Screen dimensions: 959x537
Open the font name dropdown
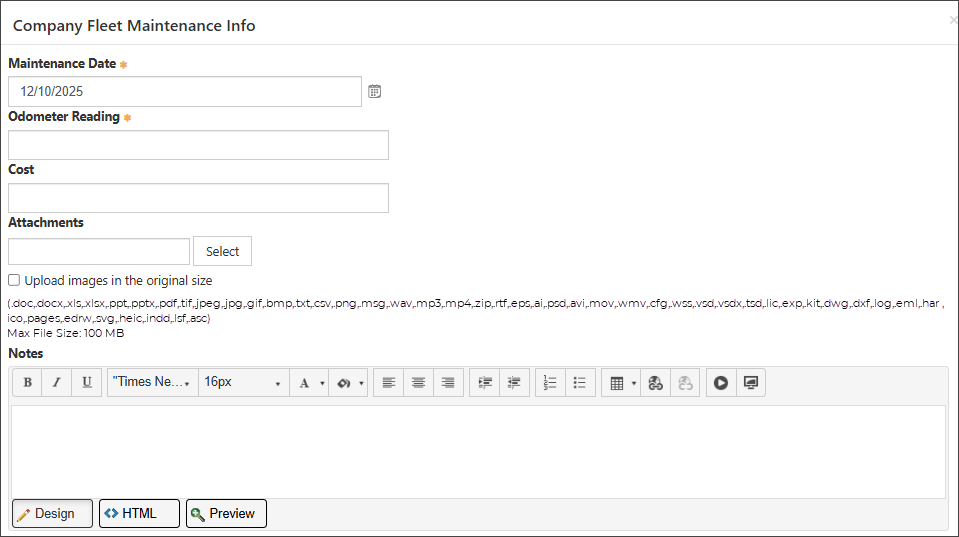coord(152,382)
